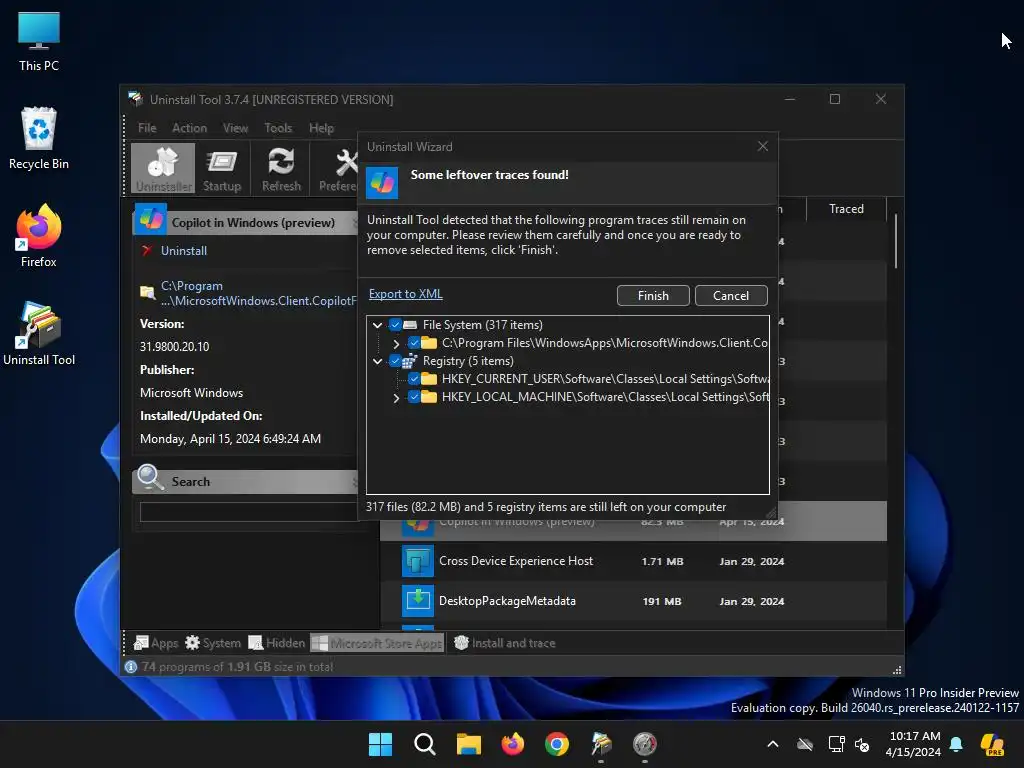Click the install folder icon beside C:\Program path

click(148, 293)
